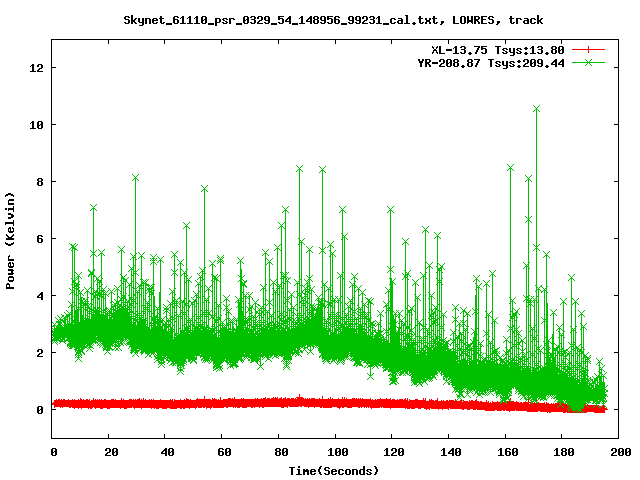Click the Power (Kelvin) y-axis label
The image size is (640, 480).
click(11, 240)
